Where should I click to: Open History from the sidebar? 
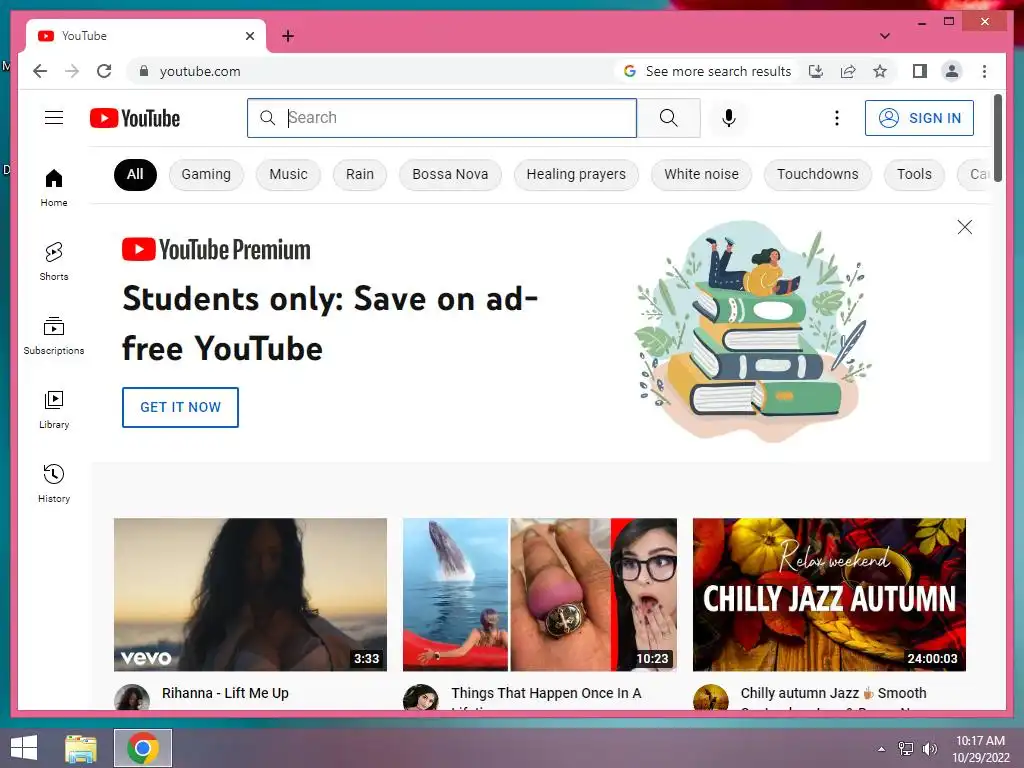click(x=54, y=483)
